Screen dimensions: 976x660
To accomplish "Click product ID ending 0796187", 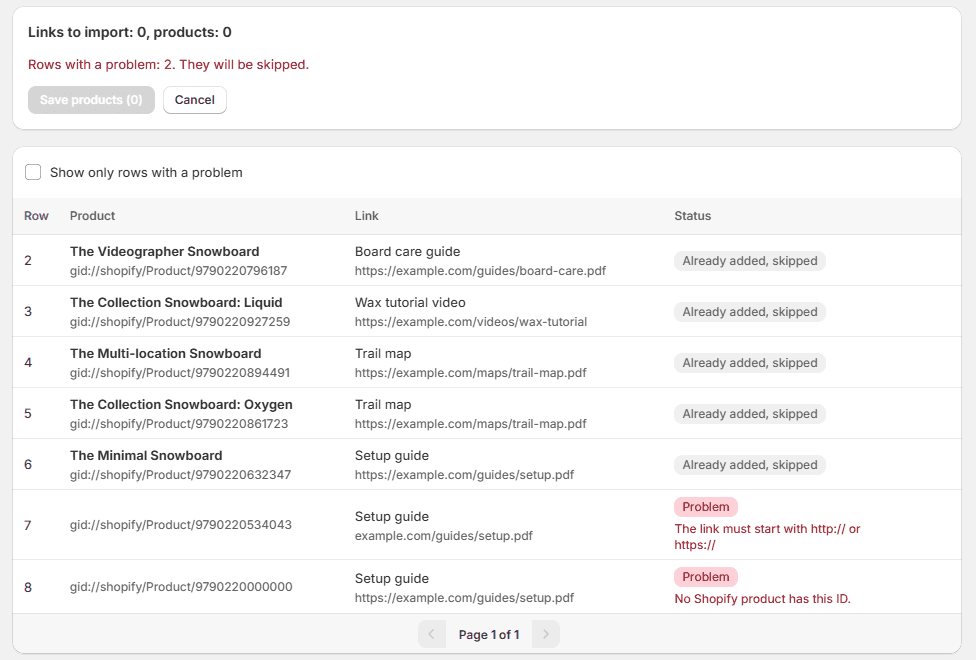I will coord(179,271).
